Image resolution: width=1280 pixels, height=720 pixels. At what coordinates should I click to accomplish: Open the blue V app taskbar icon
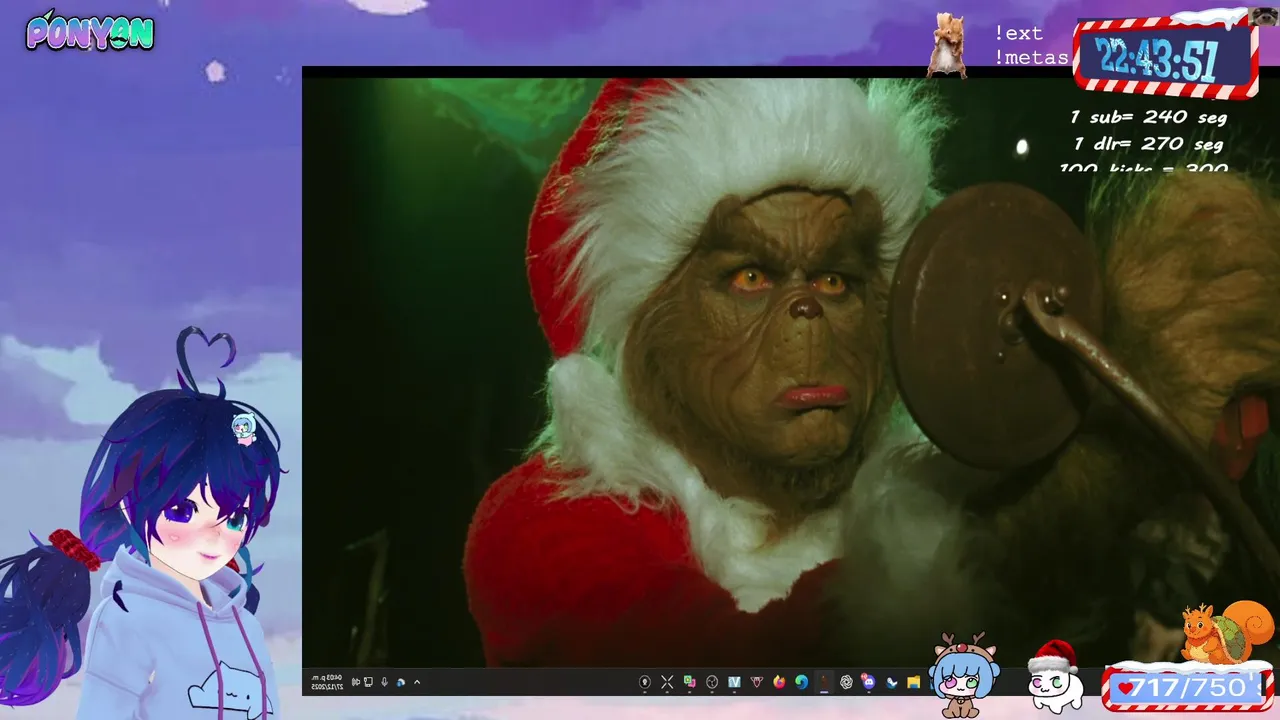click(x=734, y=682)
